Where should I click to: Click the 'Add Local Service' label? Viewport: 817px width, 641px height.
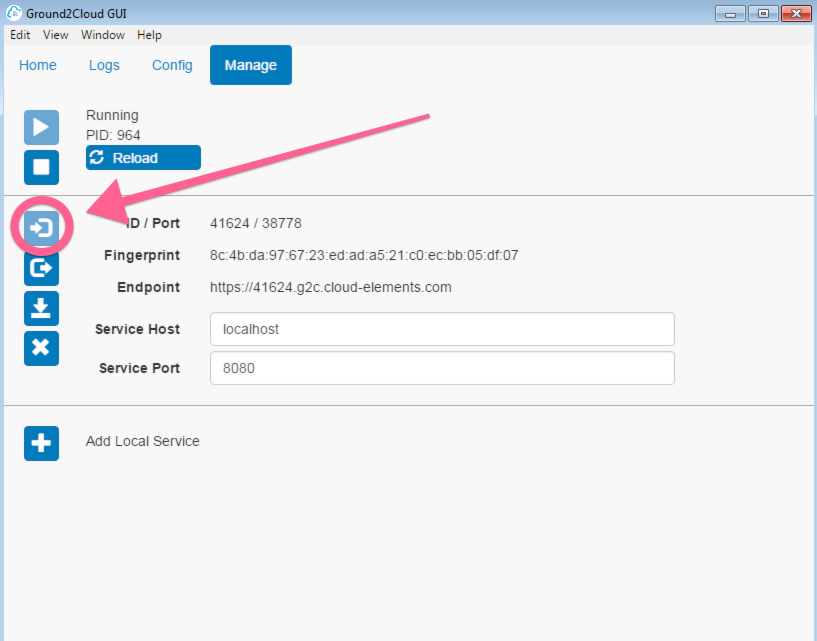(142, 441)
